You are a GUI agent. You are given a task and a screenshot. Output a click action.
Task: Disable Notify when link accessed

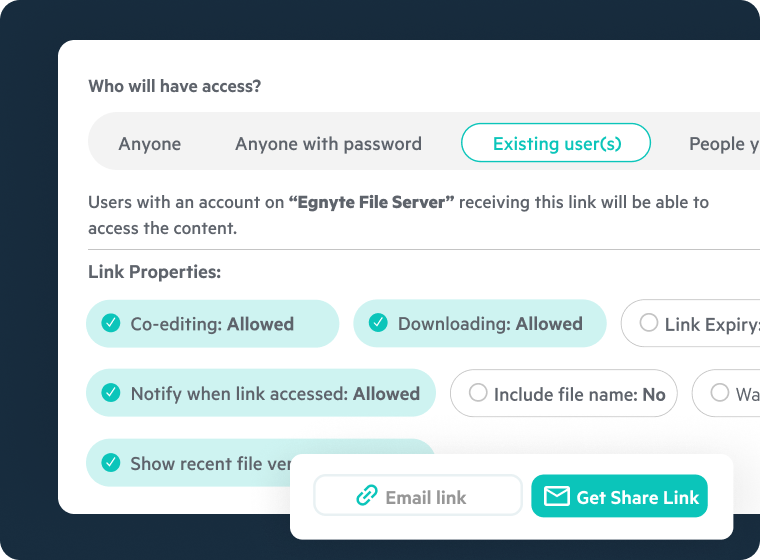pos(261,394)
